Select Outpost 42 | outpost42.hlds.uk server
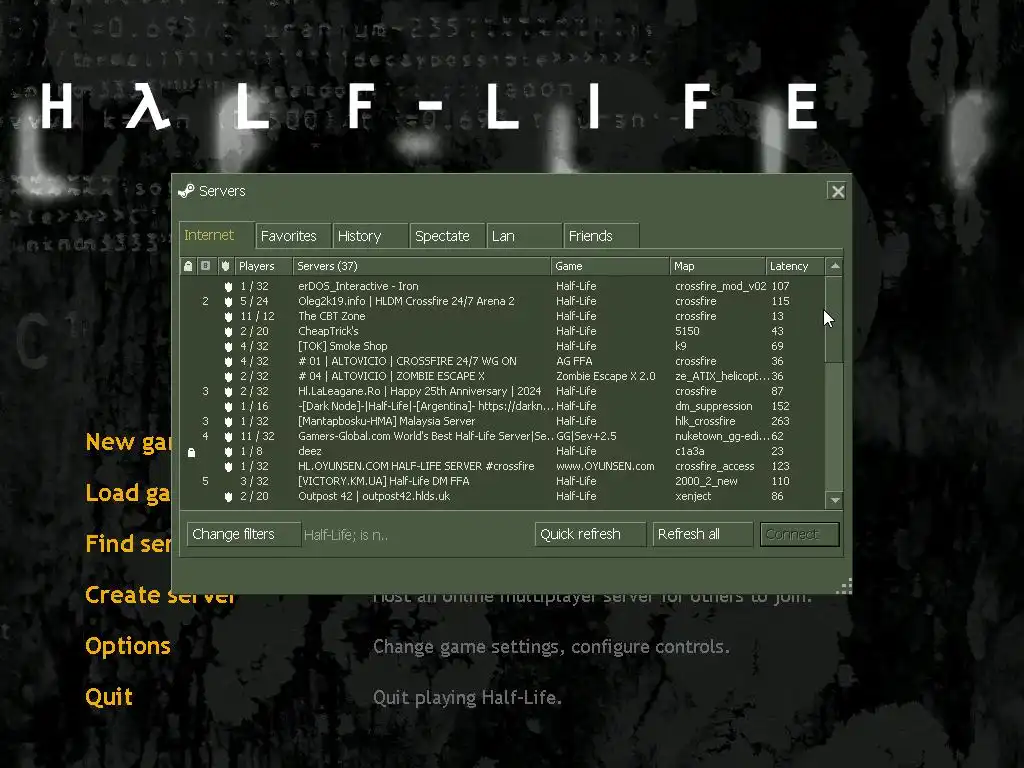1024x768 pixels. pyautogui.click(x=502, y=497)
